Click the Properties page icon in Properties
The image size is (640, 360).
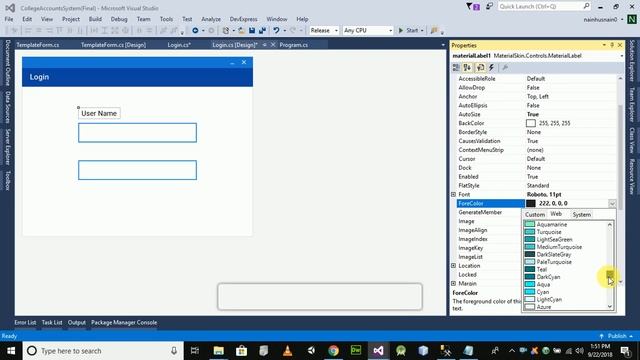click(x=480, y=68)
